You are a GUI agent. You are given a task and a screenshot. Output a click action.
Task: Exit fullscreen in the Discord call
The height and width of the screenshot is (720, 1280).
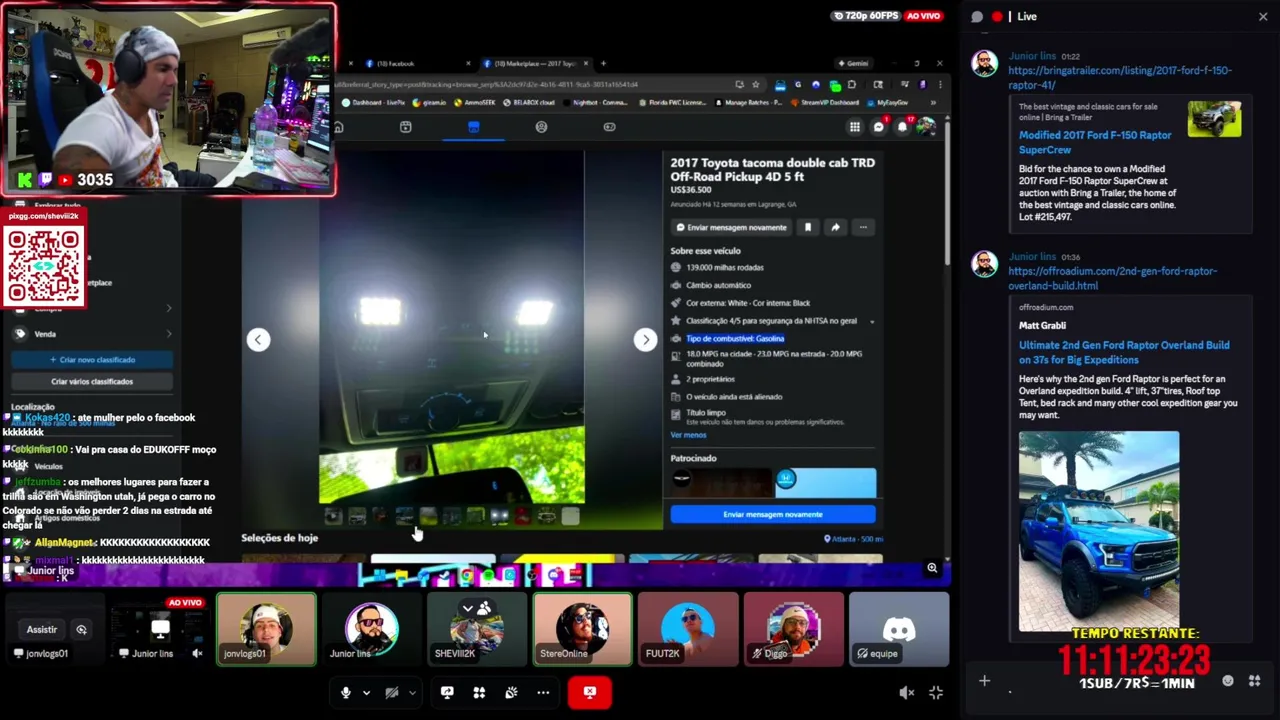point(936,692)
